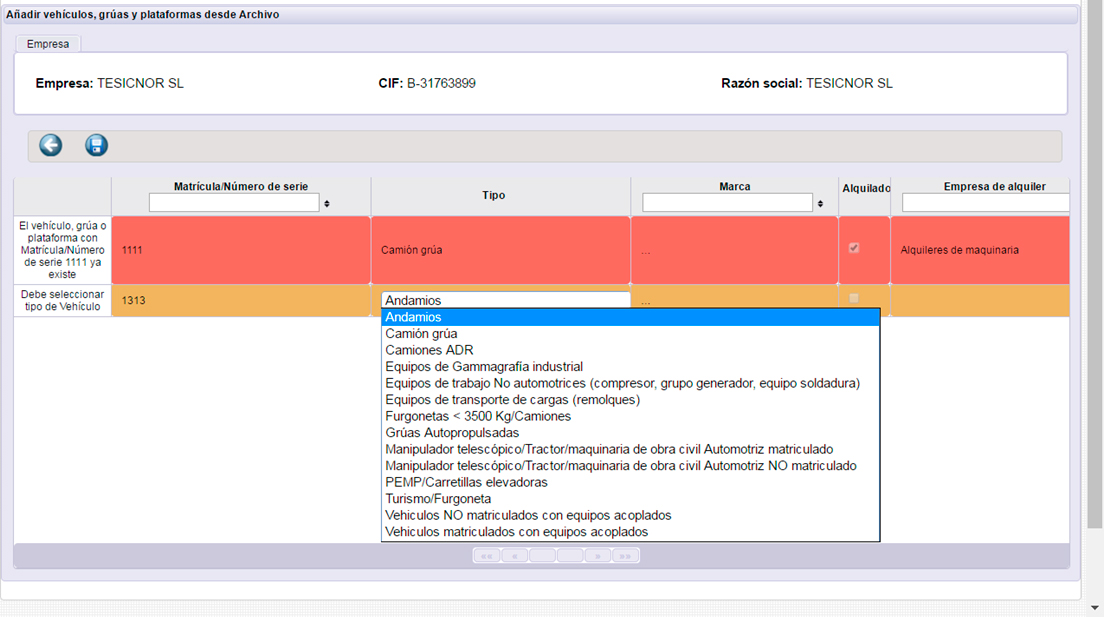The width and height of the screenshot is (1104, 617).
Task: Click Alquileres de maquinaria cell
Action: tap(980, 250)
